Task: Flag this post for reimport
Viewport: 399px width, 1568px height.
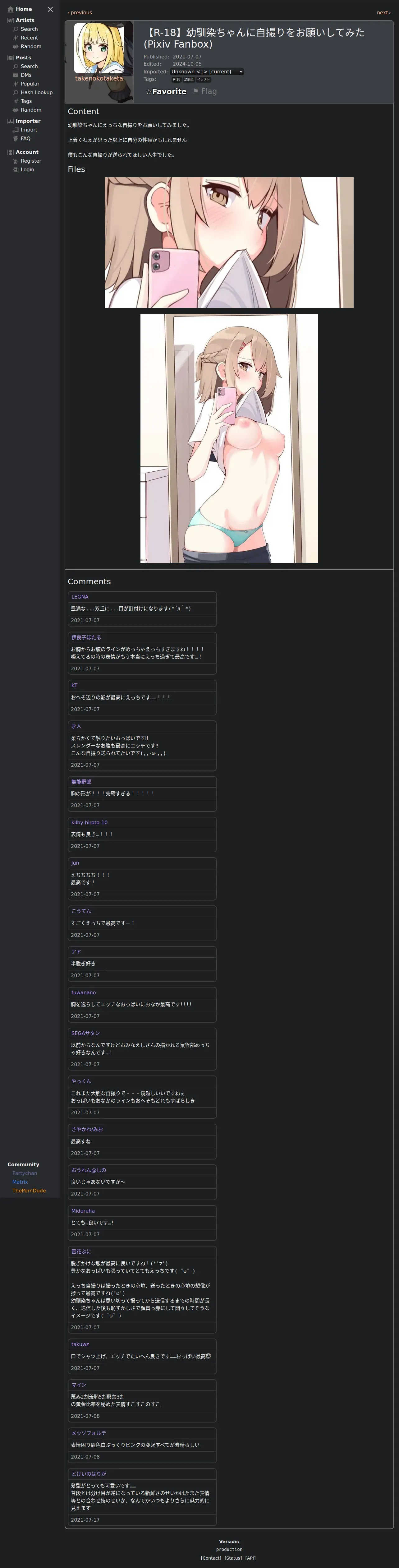Action: tap(205, 91)
